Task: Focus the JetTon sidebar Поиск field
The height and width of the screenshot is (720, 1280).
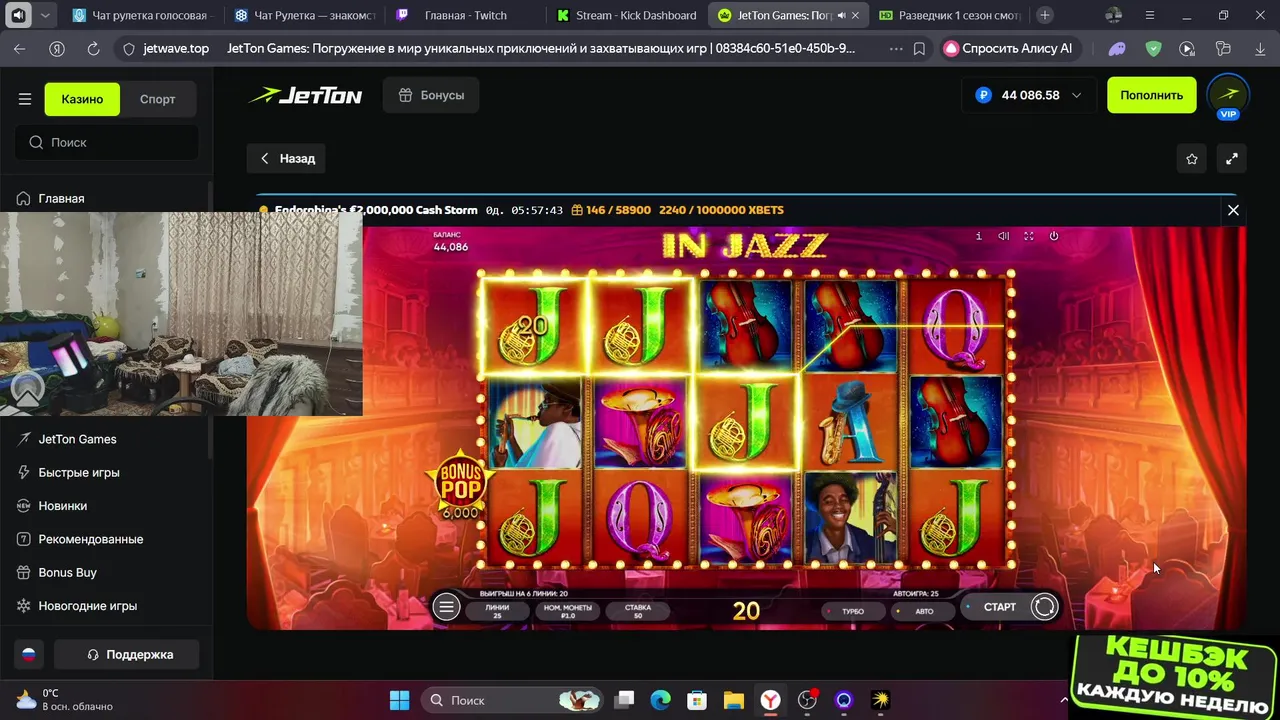Action: click(x=106, y=142)
